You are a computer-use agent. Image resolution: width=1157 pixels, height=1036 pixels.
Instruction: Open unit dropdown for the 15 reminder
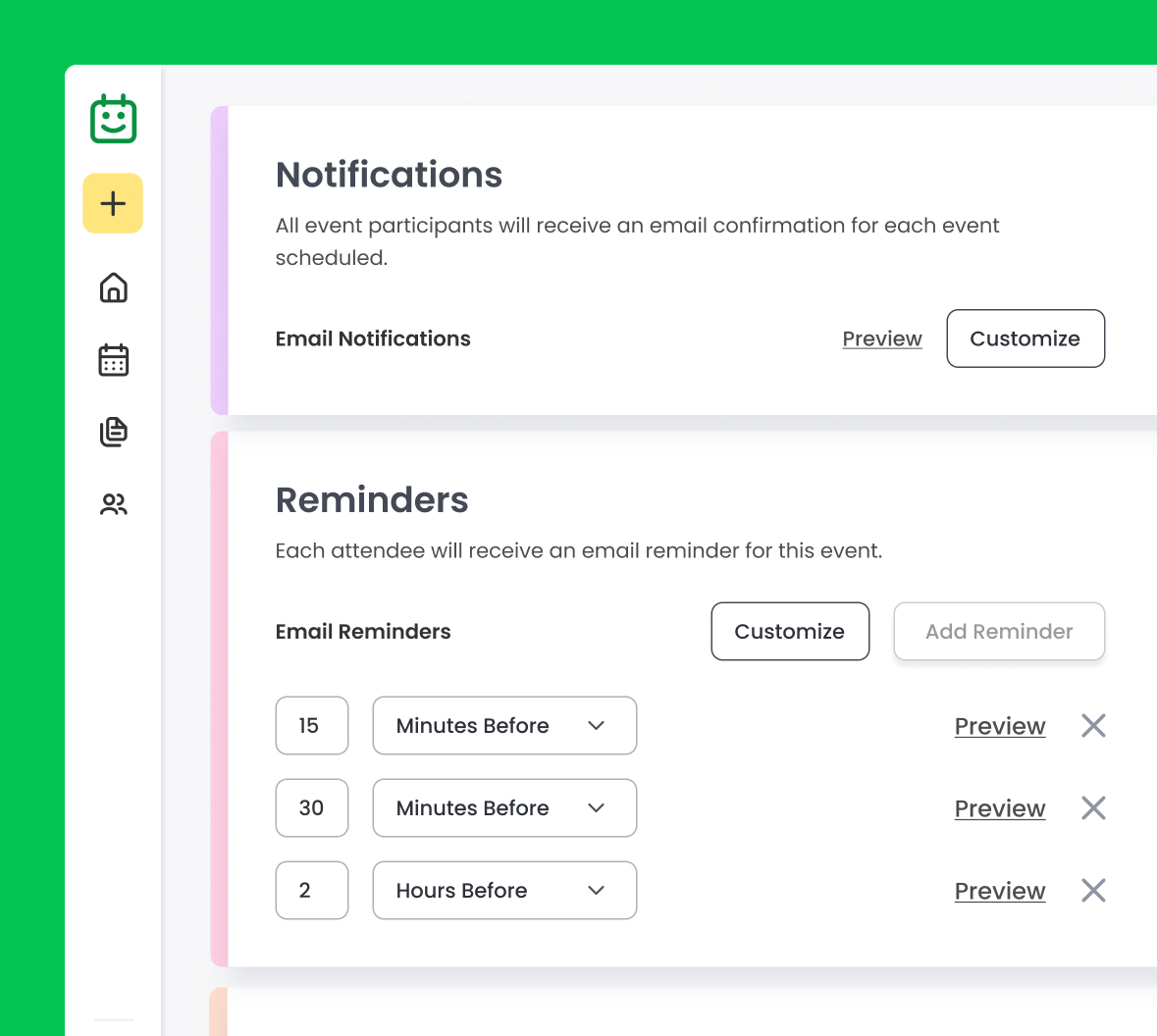point(504,725)
